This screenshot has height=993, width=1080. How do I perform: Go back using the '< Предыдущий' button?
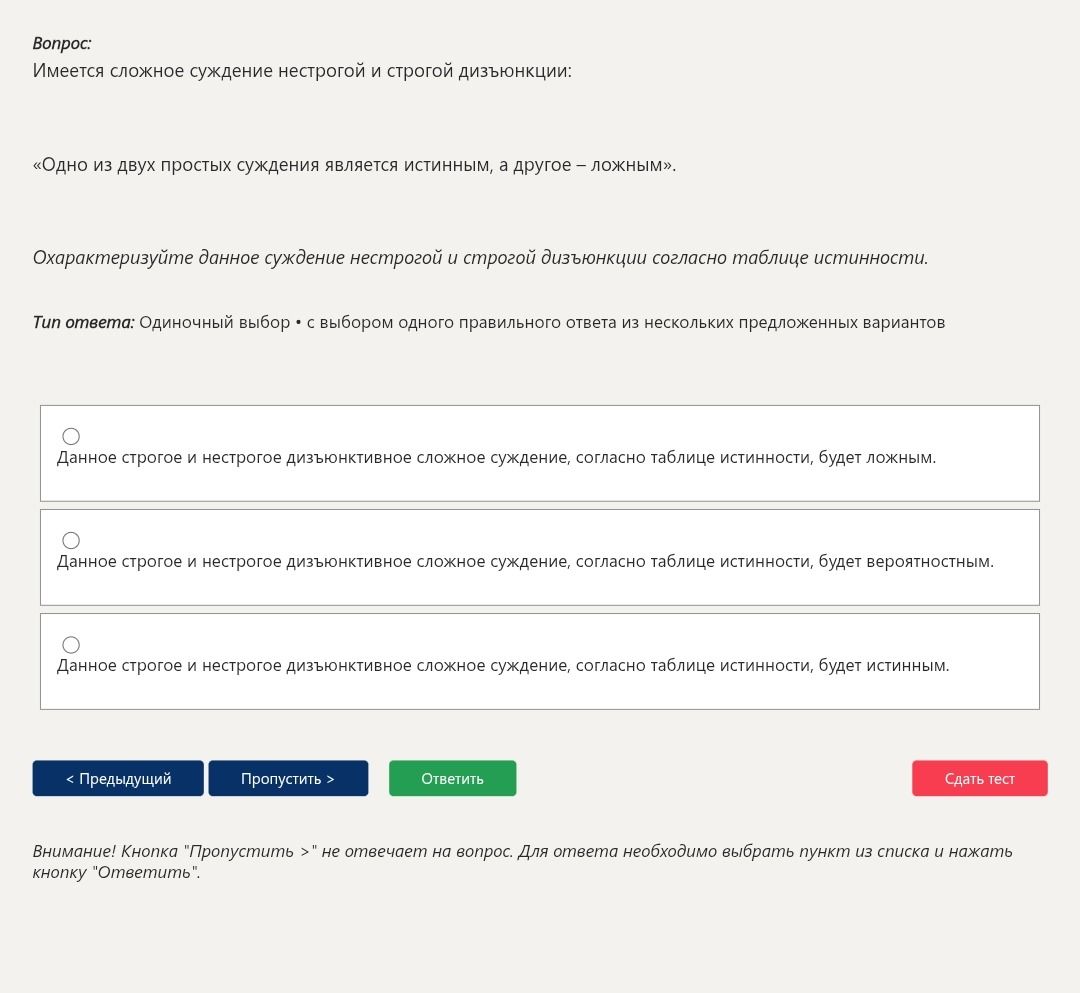coord(118,778)
